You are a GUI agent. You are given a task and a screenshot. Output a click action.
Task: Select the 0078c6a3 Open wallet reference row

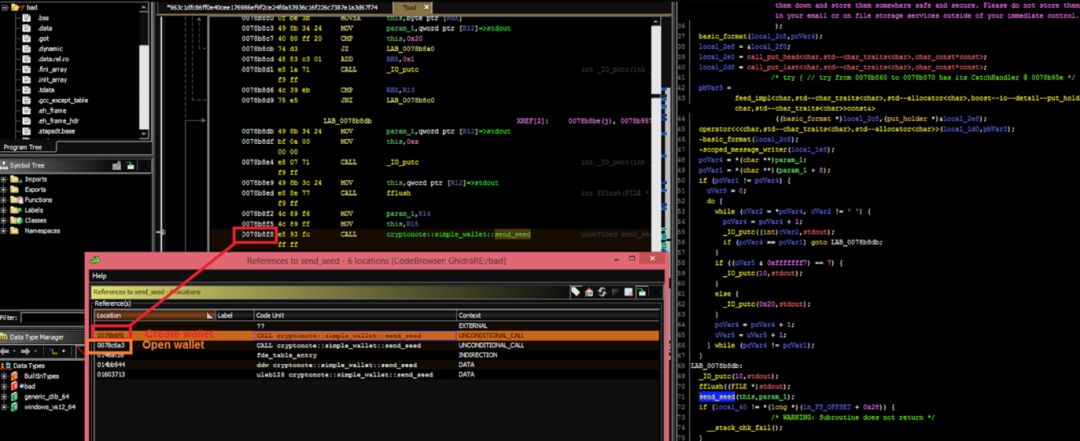[x=377, y=345]
